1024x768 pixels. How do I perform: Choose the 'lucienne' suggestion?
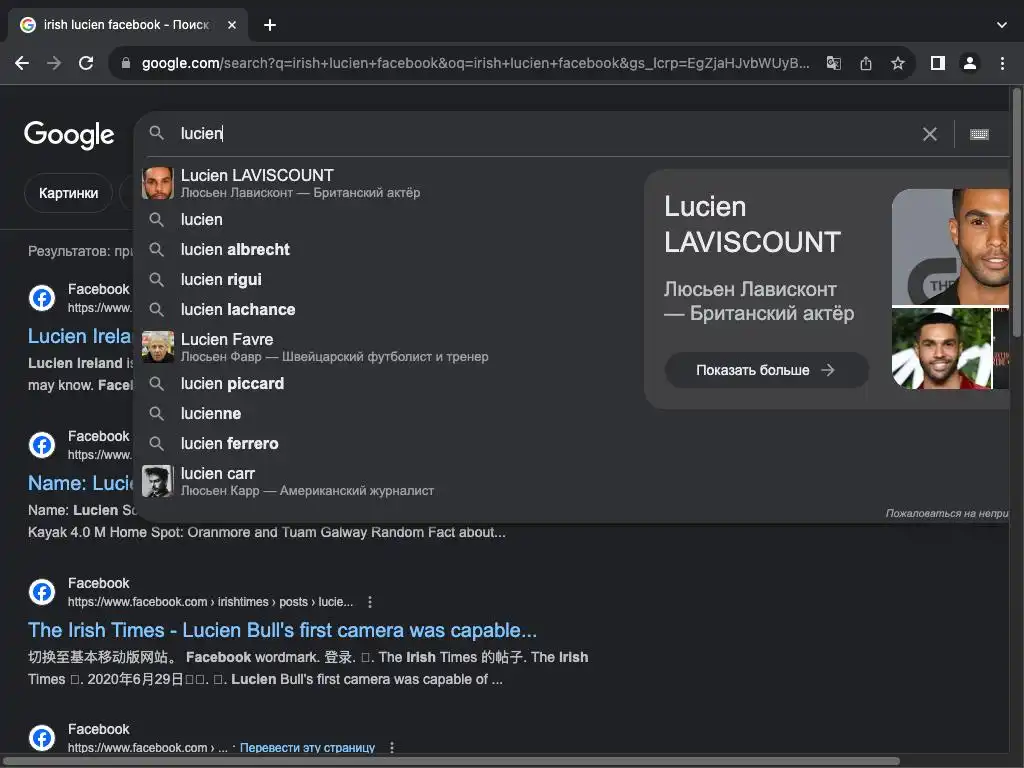point(387,413)
